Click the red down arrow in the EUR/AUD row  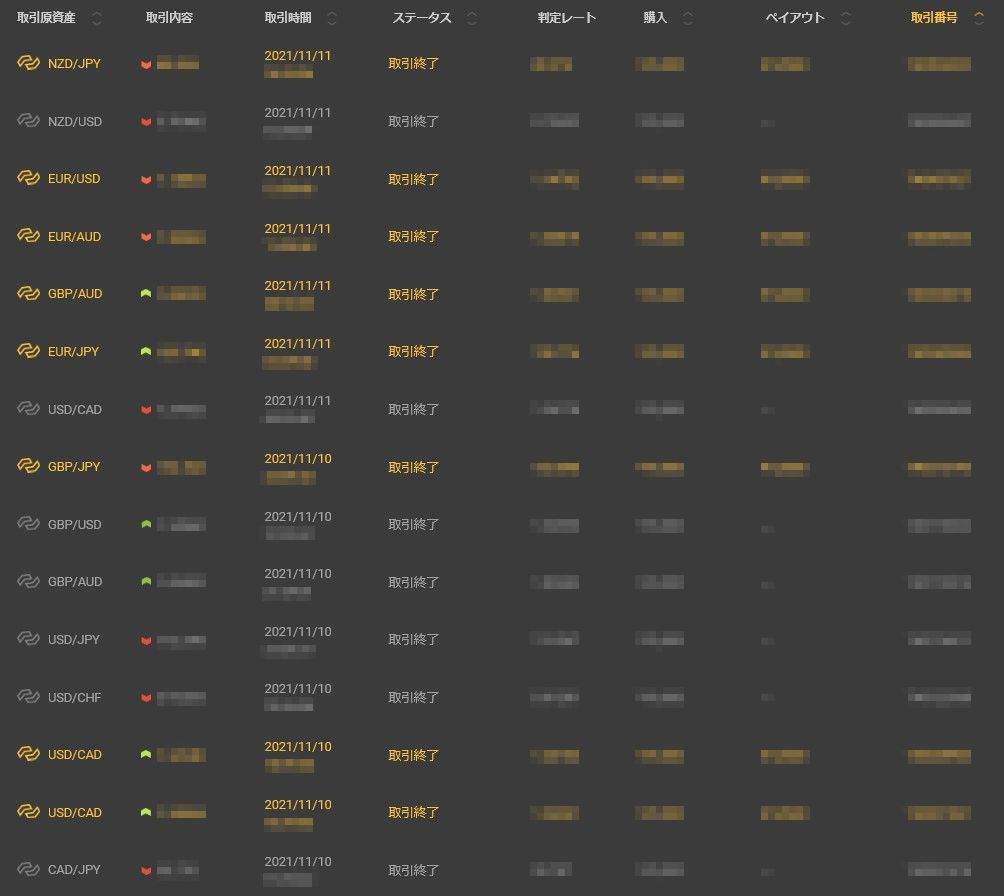(x=146, y=237)
